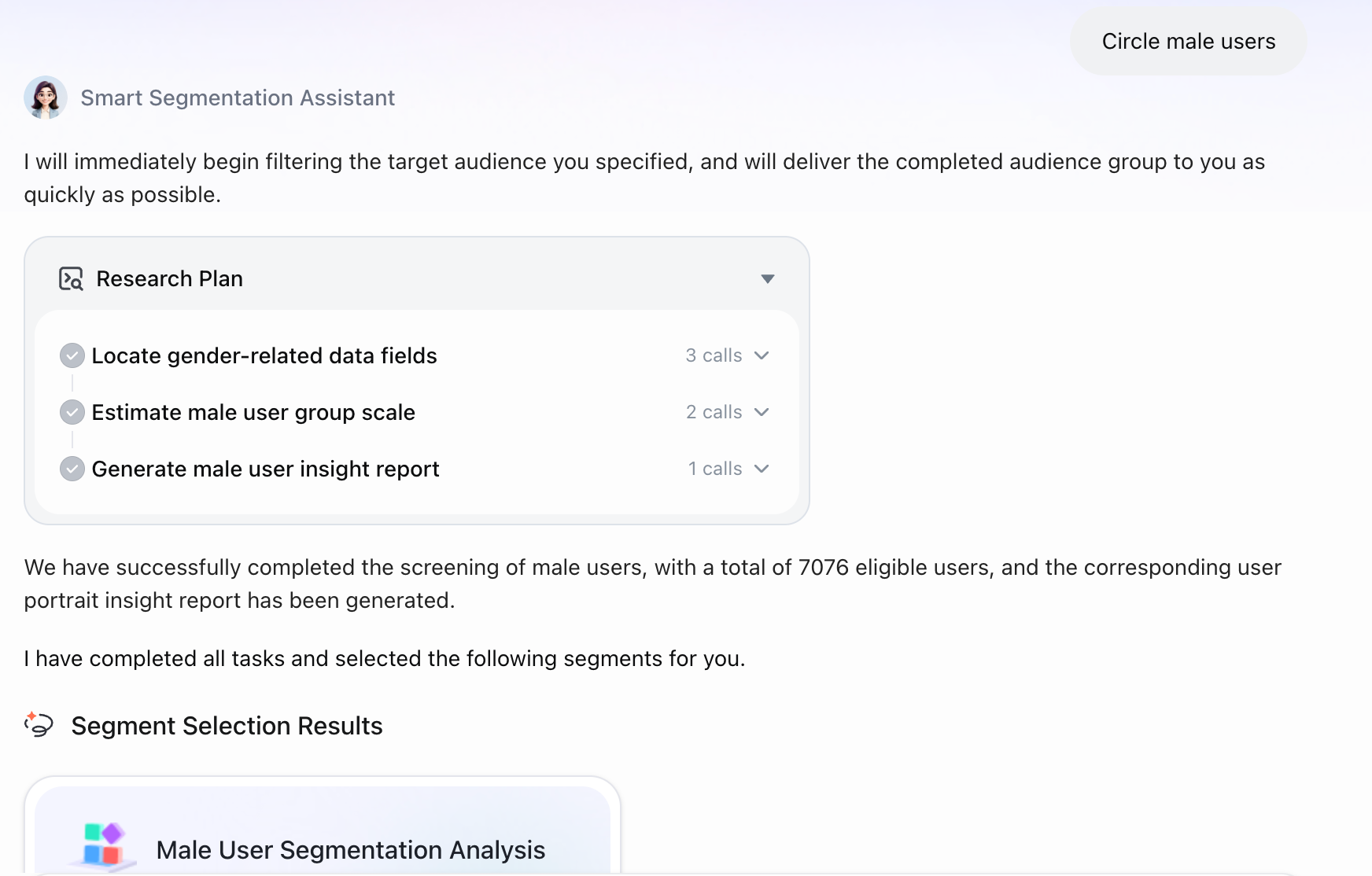The height and width of the screenshot is (876, 1372).
Task: Select Estimate male user group scale step
Action: click(417, 412)
